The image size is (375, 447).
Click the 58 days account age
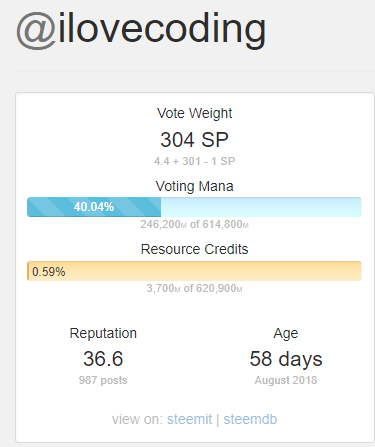click(286, 359)
